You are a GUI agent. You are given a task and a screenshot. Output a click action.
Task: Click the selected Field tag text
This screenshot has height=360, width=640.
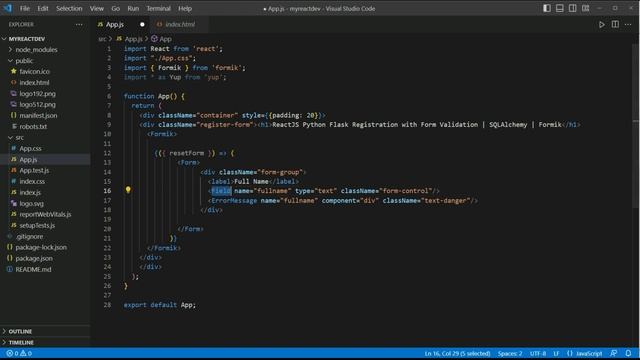(221, 191)
